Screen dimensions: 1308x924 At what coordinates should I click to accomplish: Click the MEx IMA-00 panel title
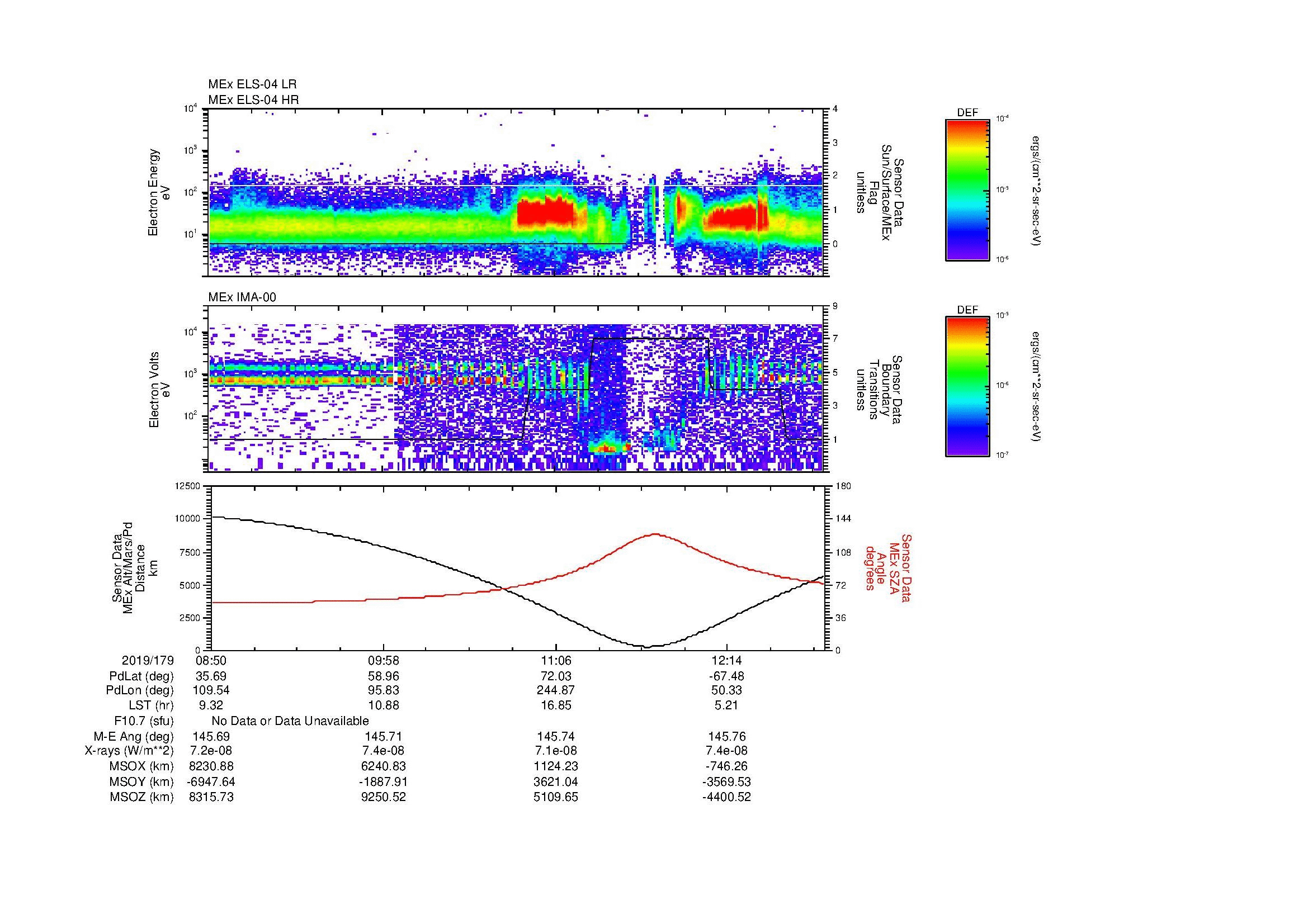[x=242, y=297]
